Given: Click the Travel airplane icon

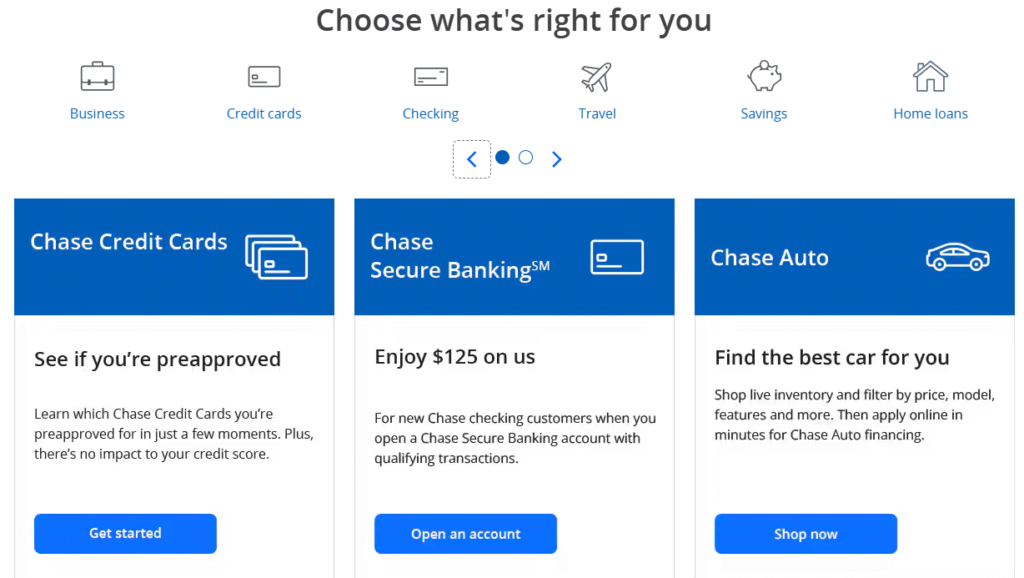Looking at the screenshot, I should [x=597, y=76].
